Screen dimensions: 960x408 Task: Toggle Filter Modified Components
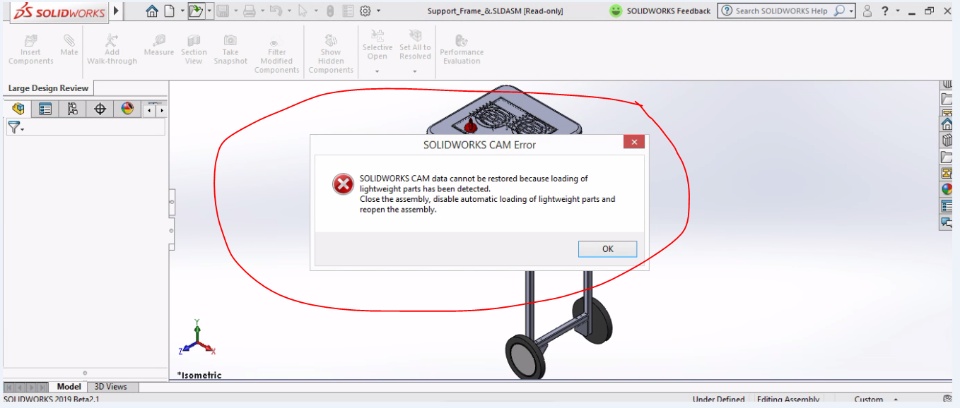[277, 56]
